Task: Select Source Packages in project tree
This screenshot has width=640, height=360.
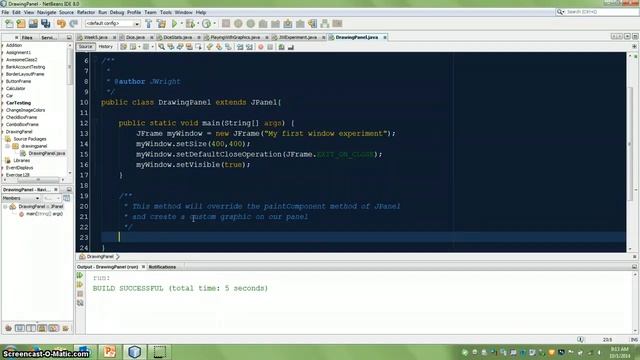Action: (x=30, y=139)
